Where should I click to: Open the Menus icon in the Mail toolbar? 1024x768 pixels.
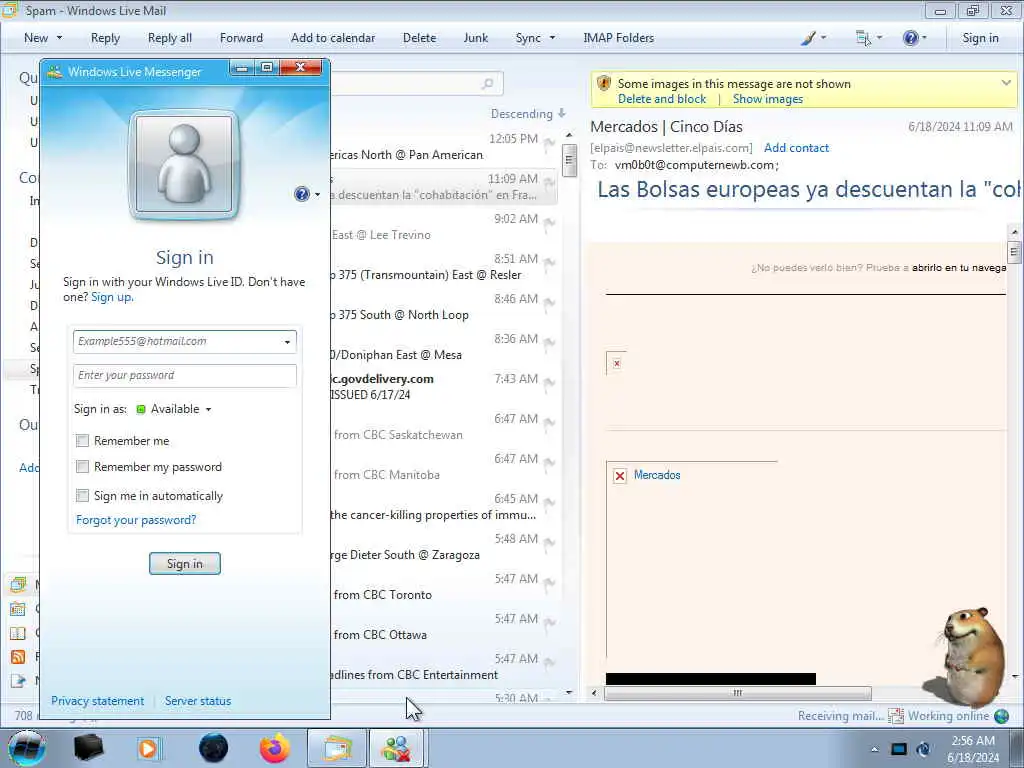863,38
